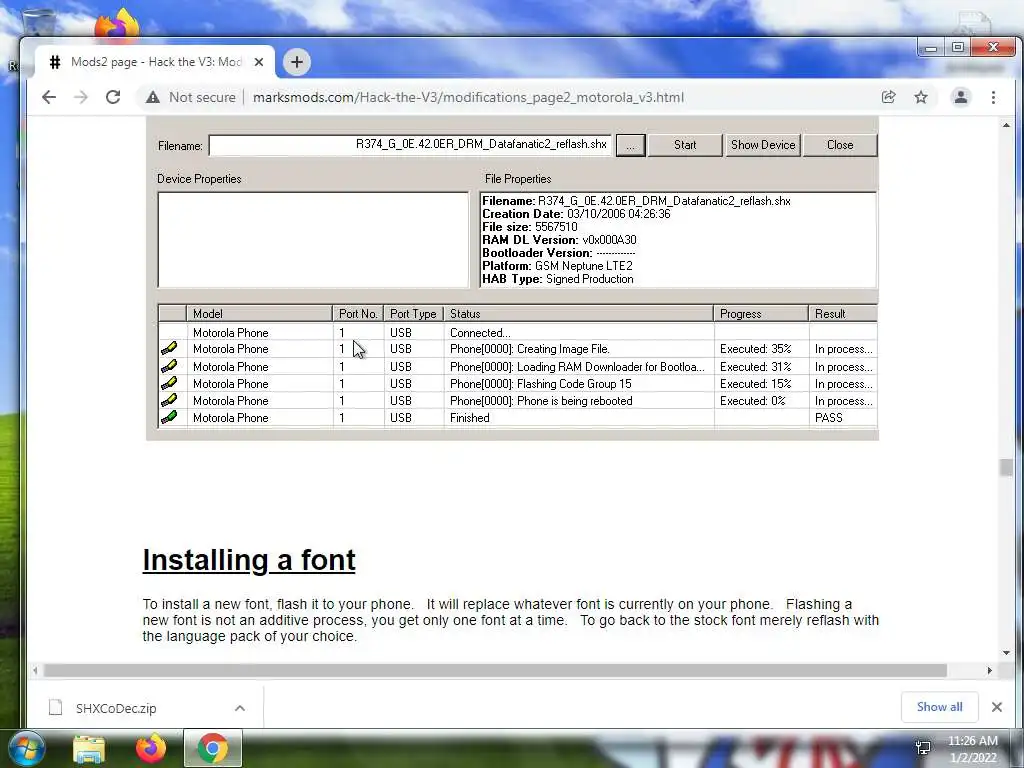Click the Progress column header
Screen dimensions: 1024x768
(761, 313)
